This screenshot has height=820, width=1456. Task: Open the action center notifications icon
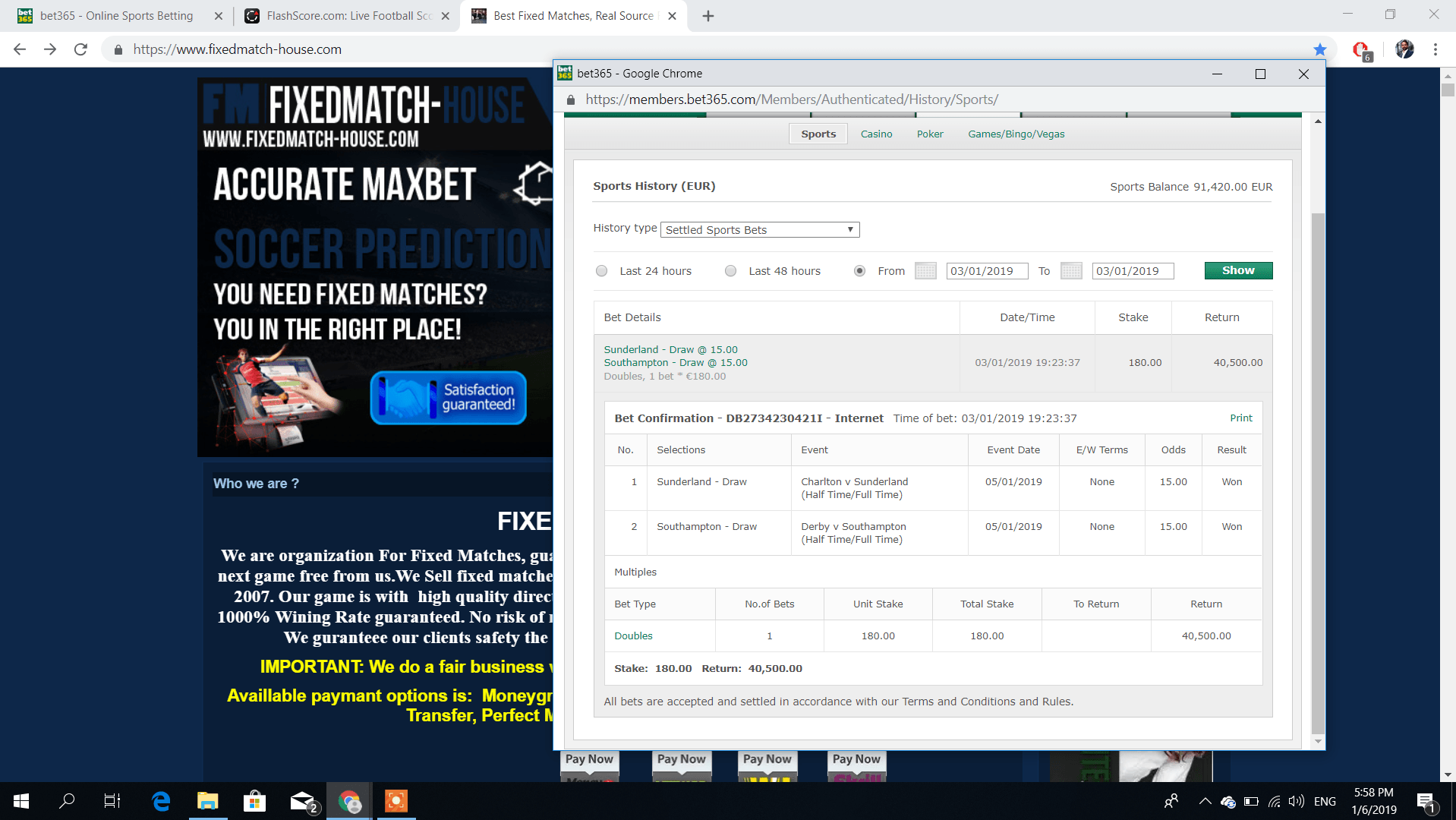(1425, 802)
